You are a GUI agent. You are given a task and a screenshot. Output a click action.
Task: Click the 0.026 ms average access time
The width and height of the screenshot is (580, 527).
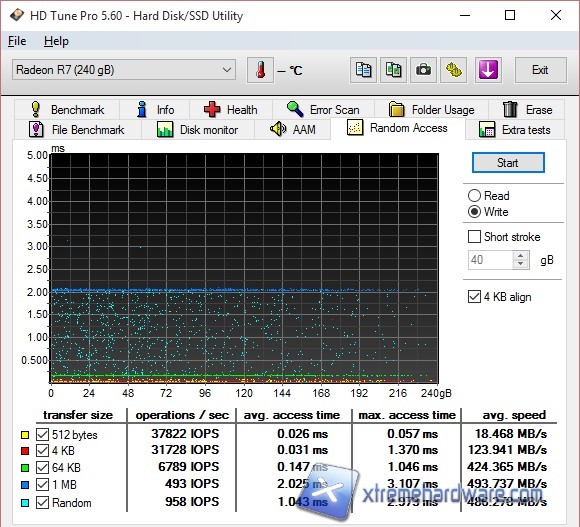(x=303, y=433)
